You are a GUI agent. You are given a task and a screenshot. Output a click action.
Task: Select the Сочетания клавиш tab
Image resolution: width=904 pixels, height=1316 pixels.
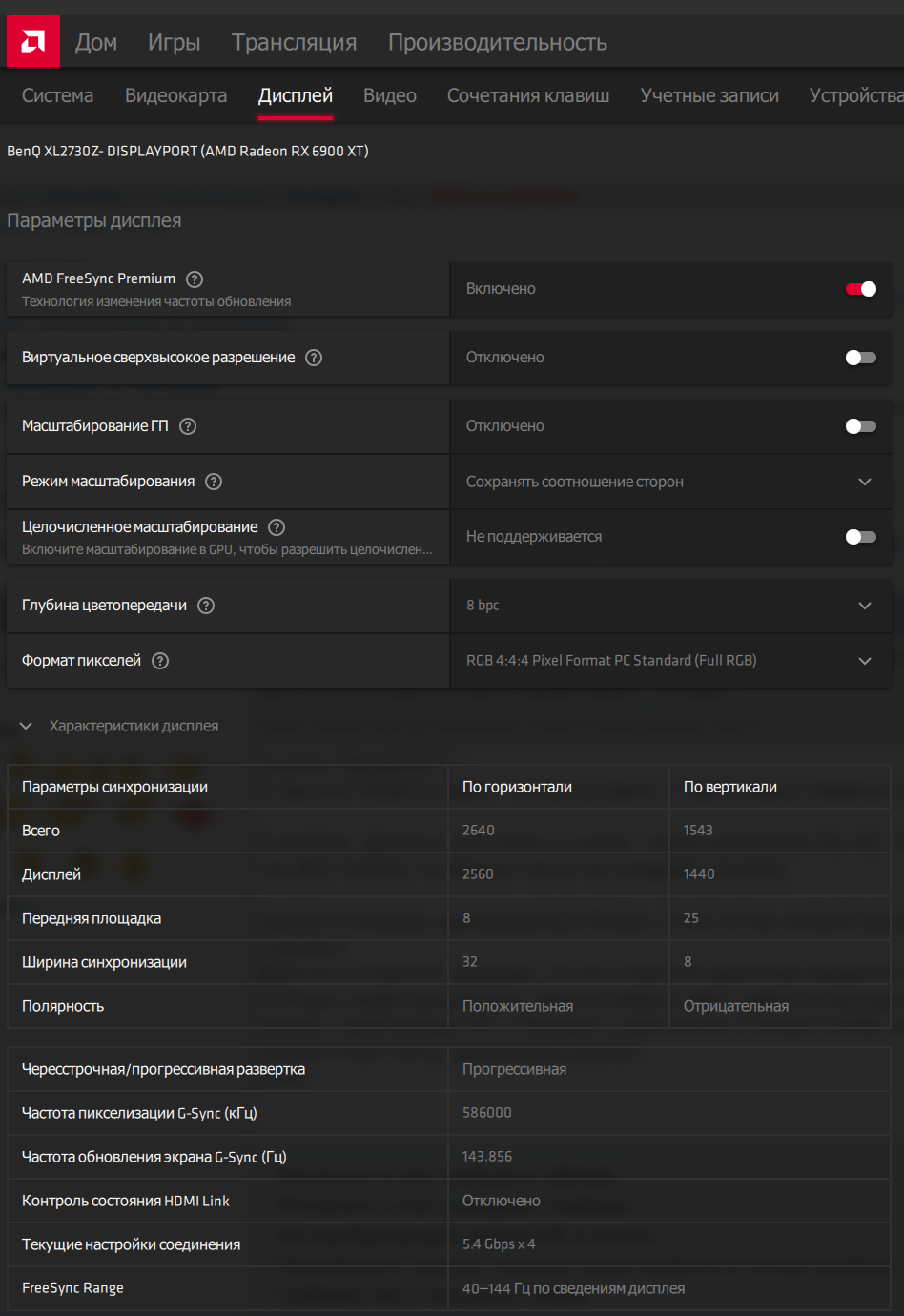pos(528,95)
